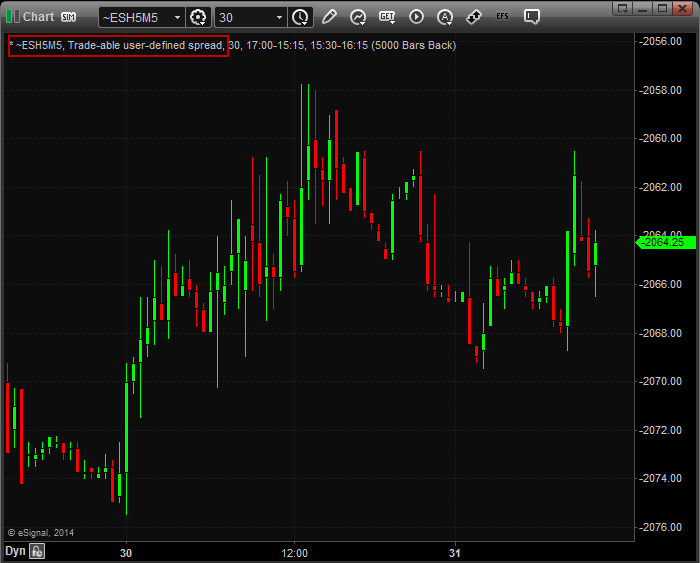The image size is (700, 563).
Task: Expand the ~ESH5M5 symbol dropdown
Action: pos(177,17)
